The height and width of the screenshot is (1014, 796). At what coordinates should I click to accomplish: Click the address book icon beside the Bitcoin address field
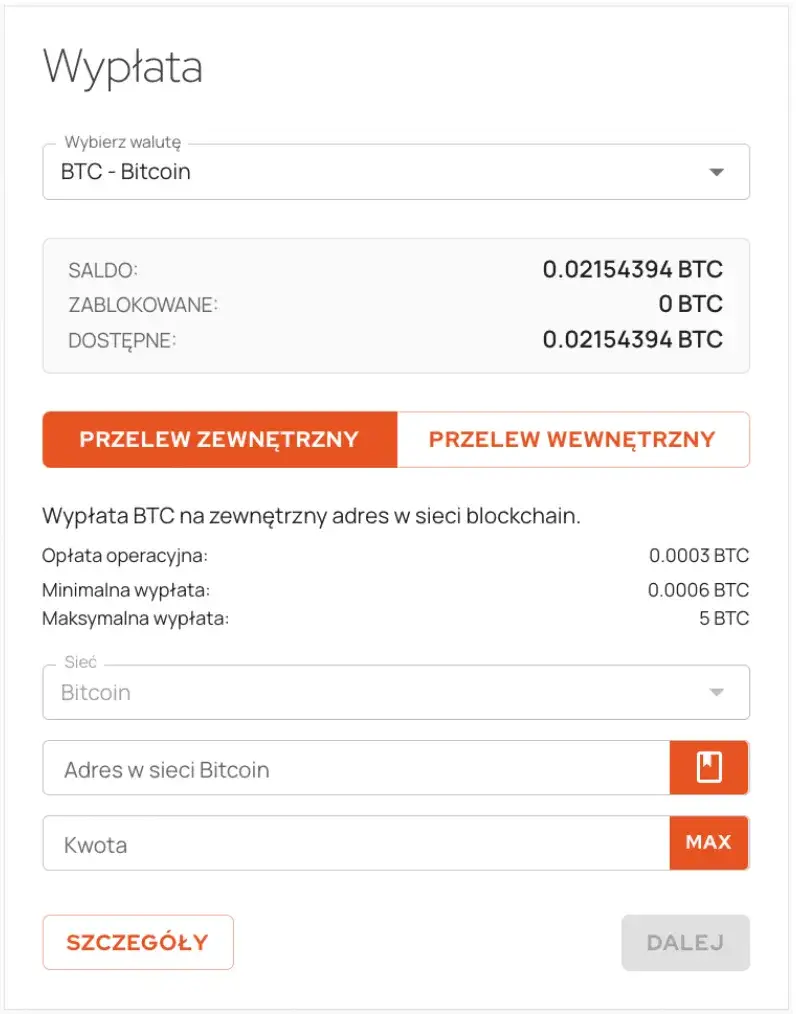(x=709, y=767)
